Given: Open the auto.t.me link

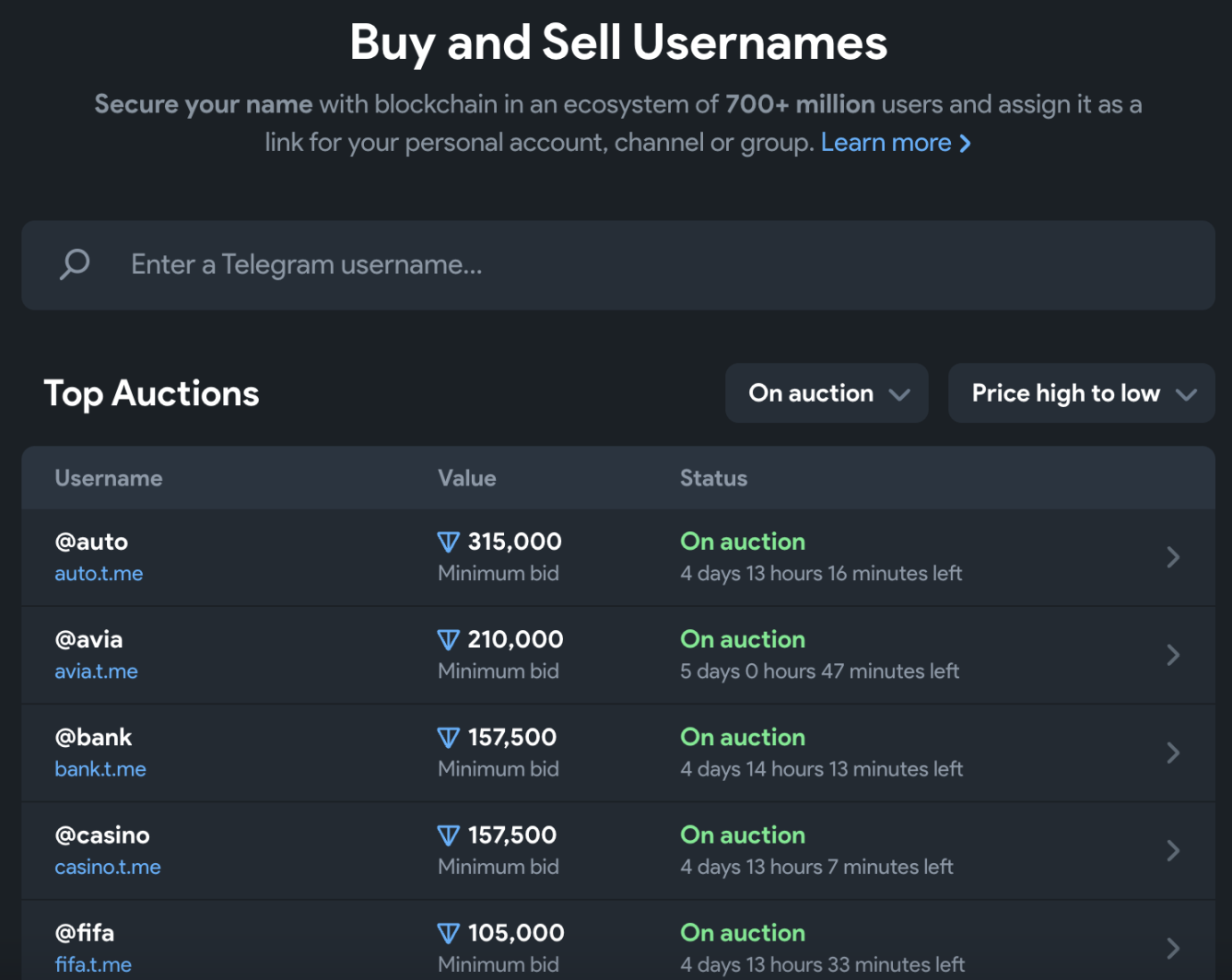Looking at the screenshot, I should pyautogui.click(x=99, y=574).
